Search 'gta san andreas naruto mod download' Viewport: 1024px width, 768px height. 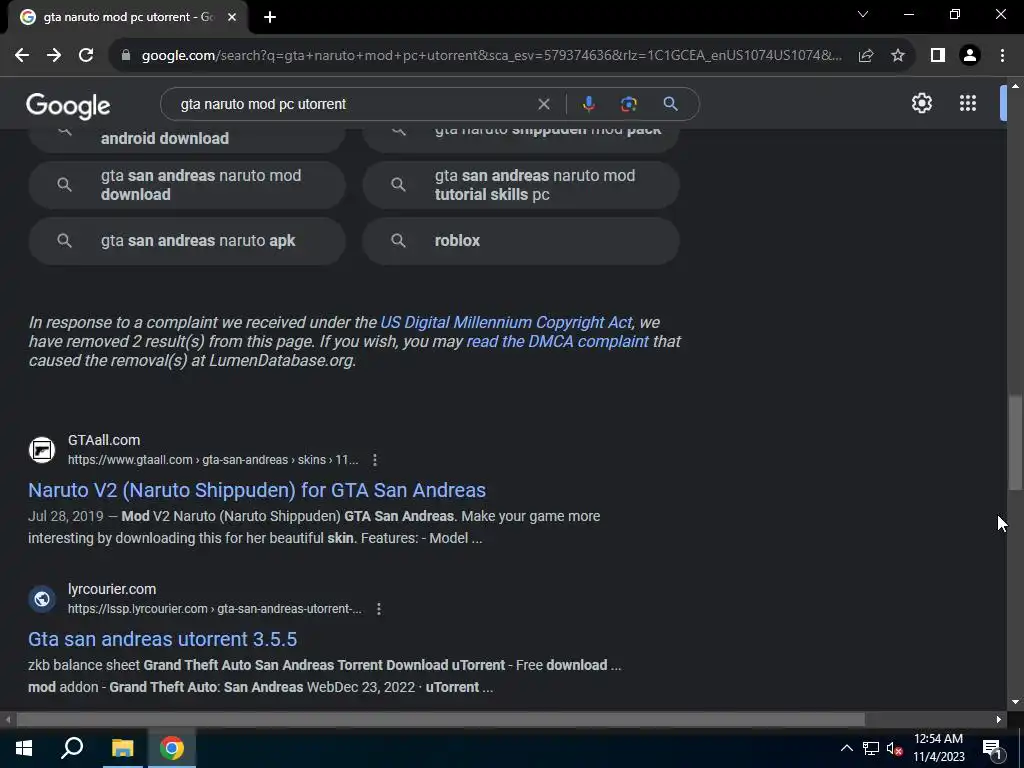point(187,185)
